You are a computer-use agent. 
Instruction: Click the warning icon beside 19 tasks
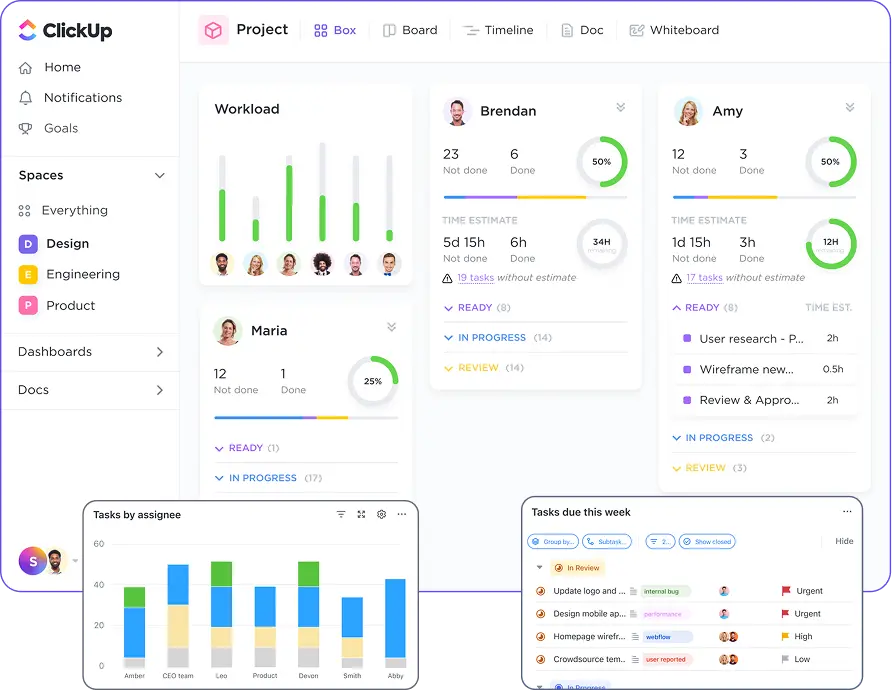click(x=447, y=278)
